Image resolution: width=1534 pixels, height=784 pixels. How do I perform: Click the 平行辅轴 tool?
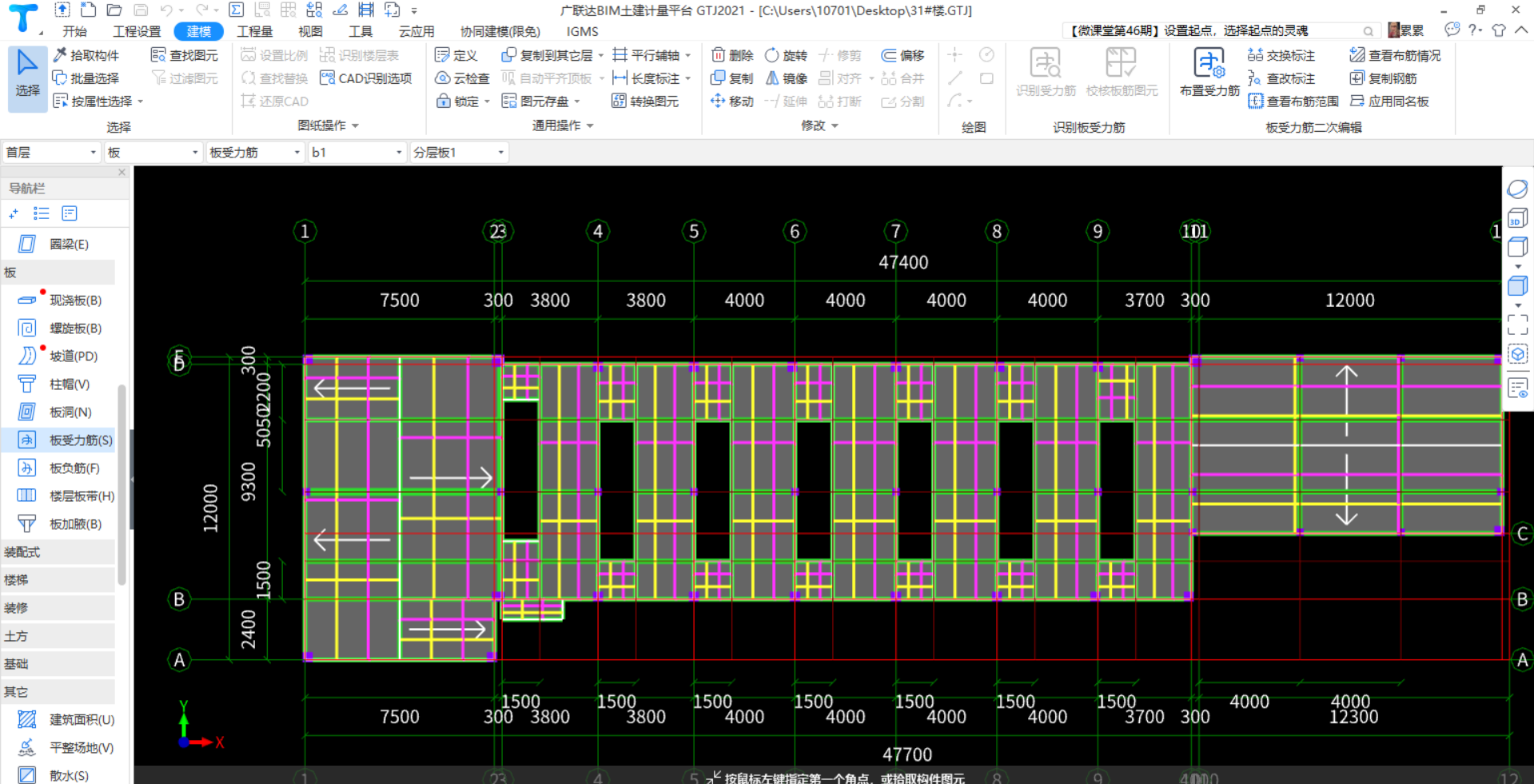(x=651, y=55)
